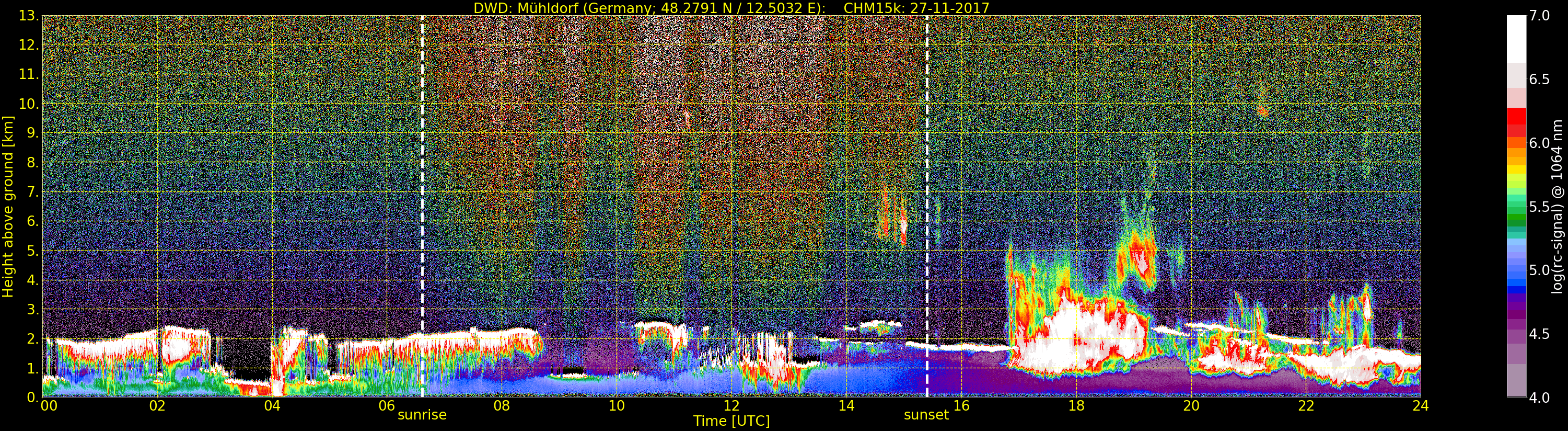Click the "11." height axis tick label
1568x431 pixels.
tap(29, 74)
